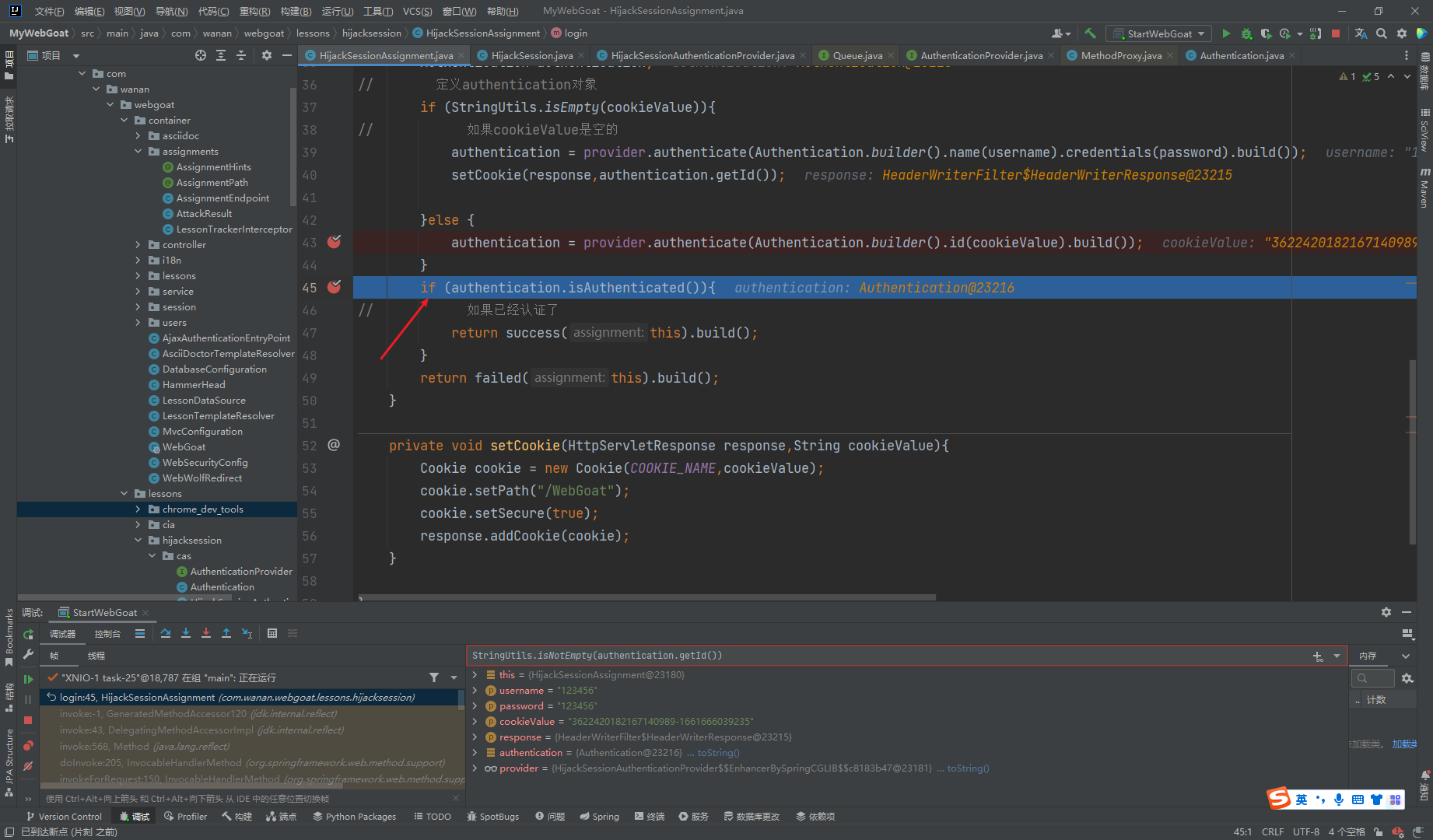Run StartWebGoat with the green play icon

[x=1226, y=33]
